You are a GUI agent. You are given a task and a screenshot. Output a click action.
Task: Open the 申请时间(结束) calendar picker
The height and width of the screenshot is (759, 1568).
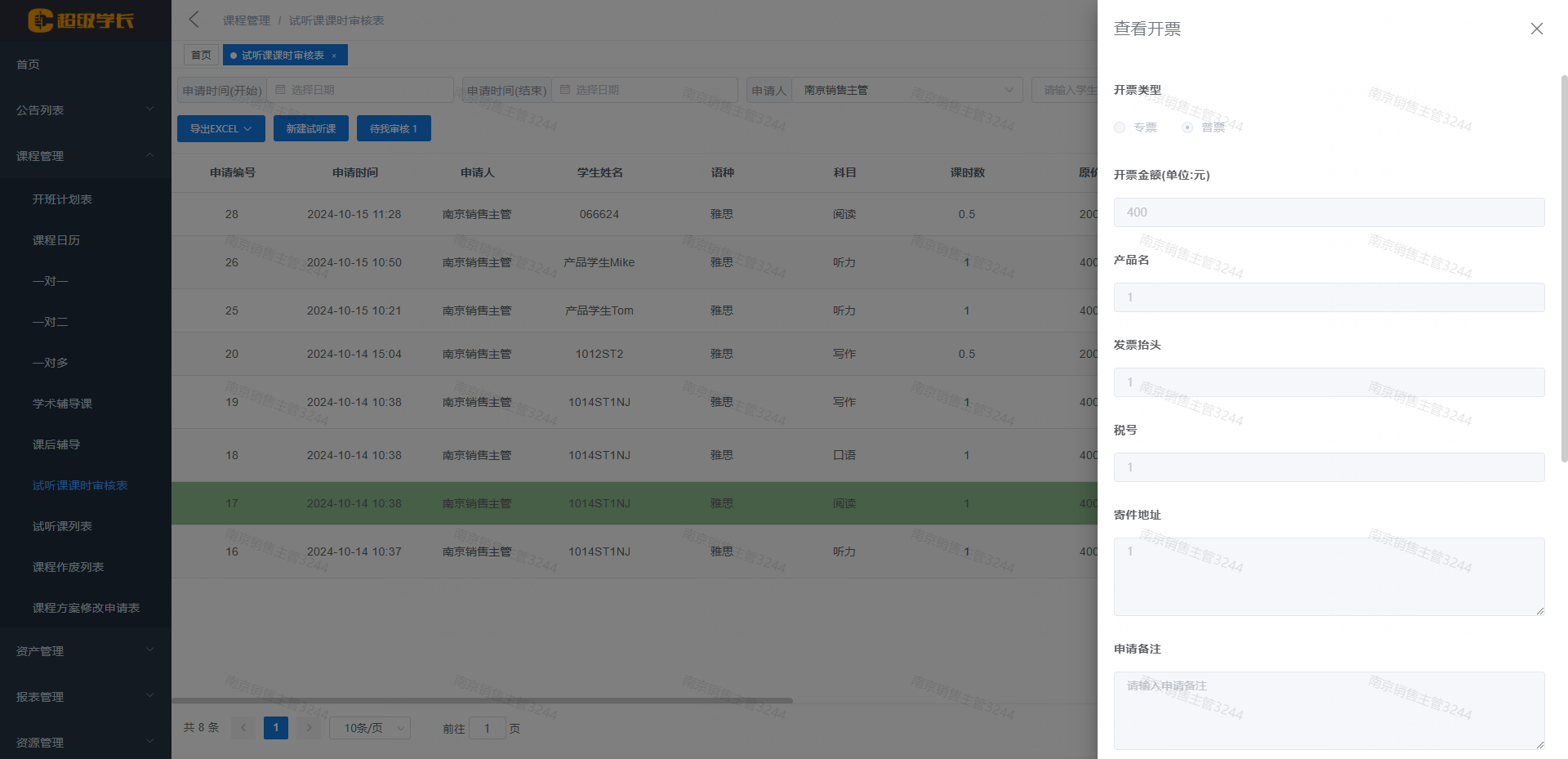[645, 90]
